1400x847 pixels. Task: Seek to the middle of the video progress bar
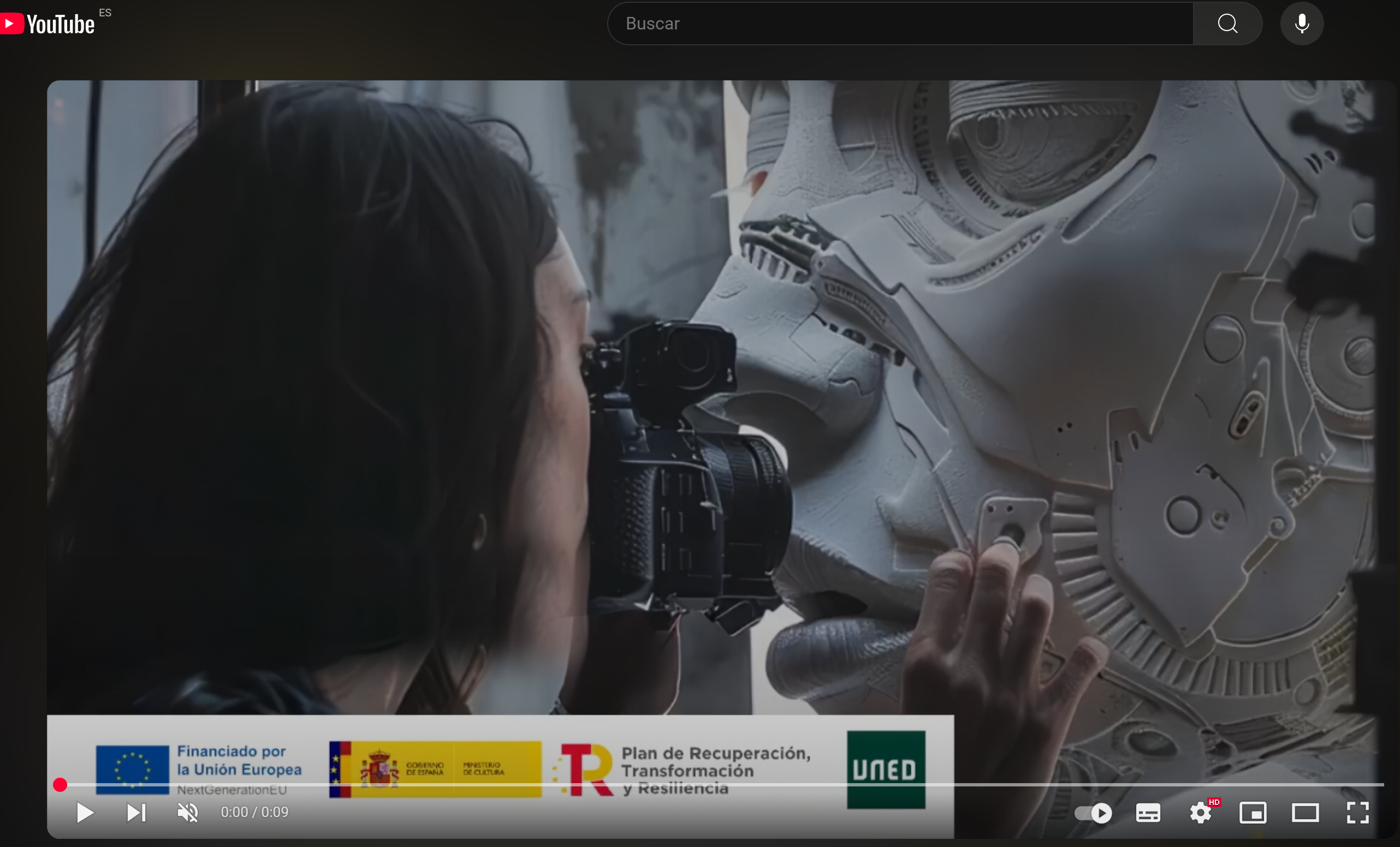pos(722,785)
